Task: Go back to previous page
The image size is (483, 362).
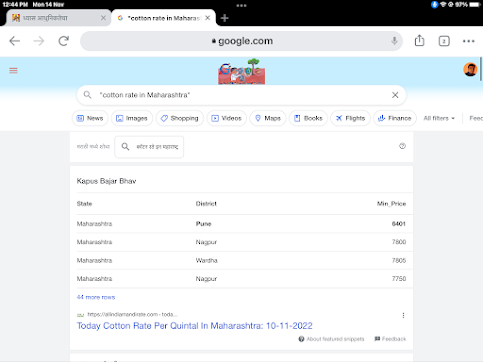Action: pyautogui.click(x=15, y=41)
